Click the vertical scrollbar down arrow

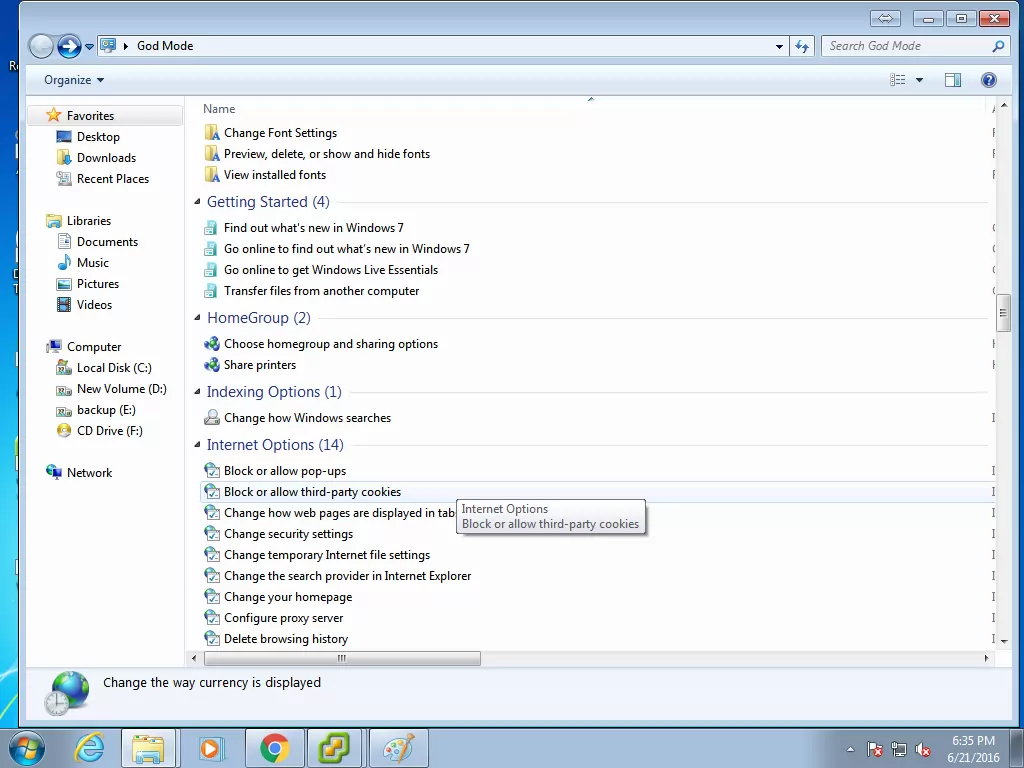coord(1004,641)
